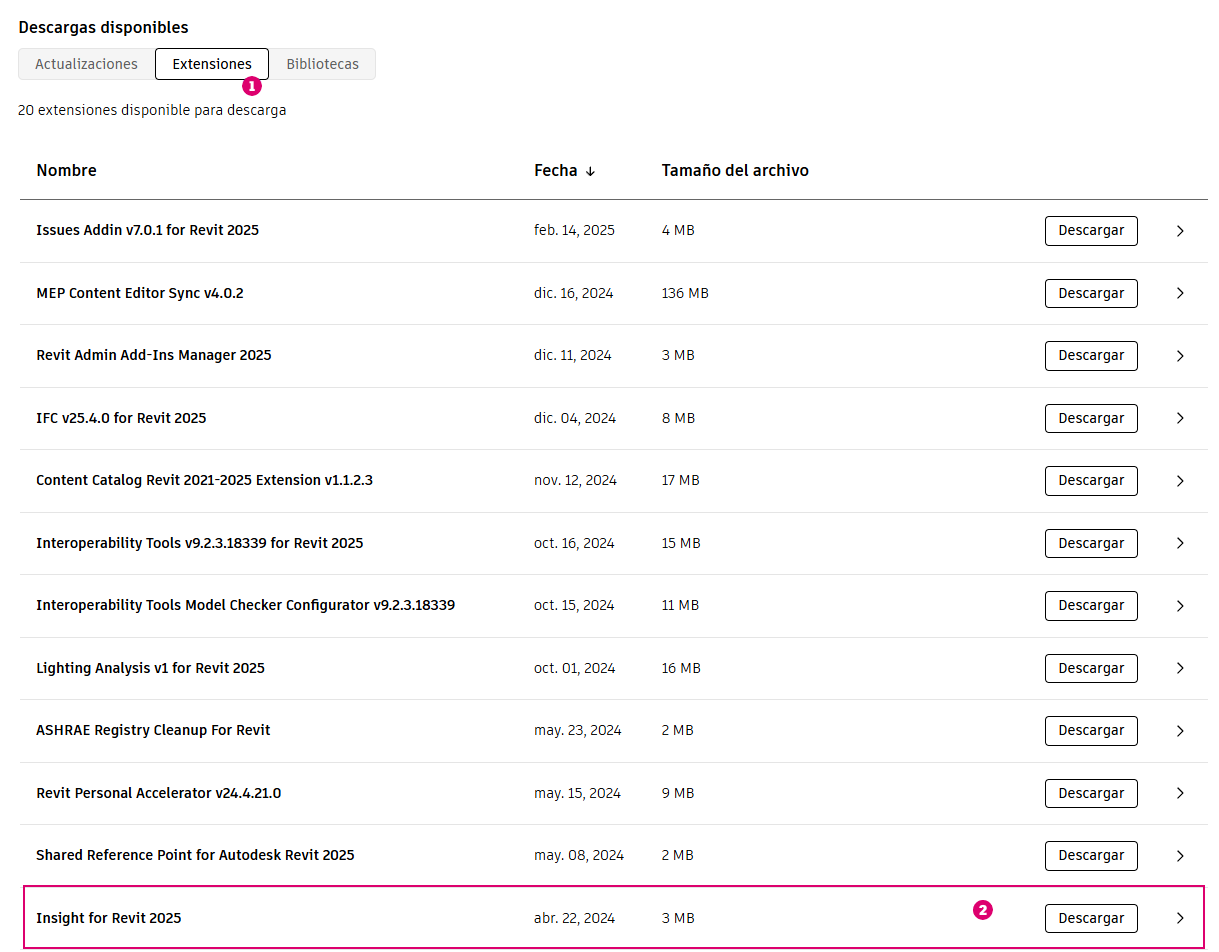1219x952 pixels.
Task: Click the 17 MB file size
Action: point(680,481)
